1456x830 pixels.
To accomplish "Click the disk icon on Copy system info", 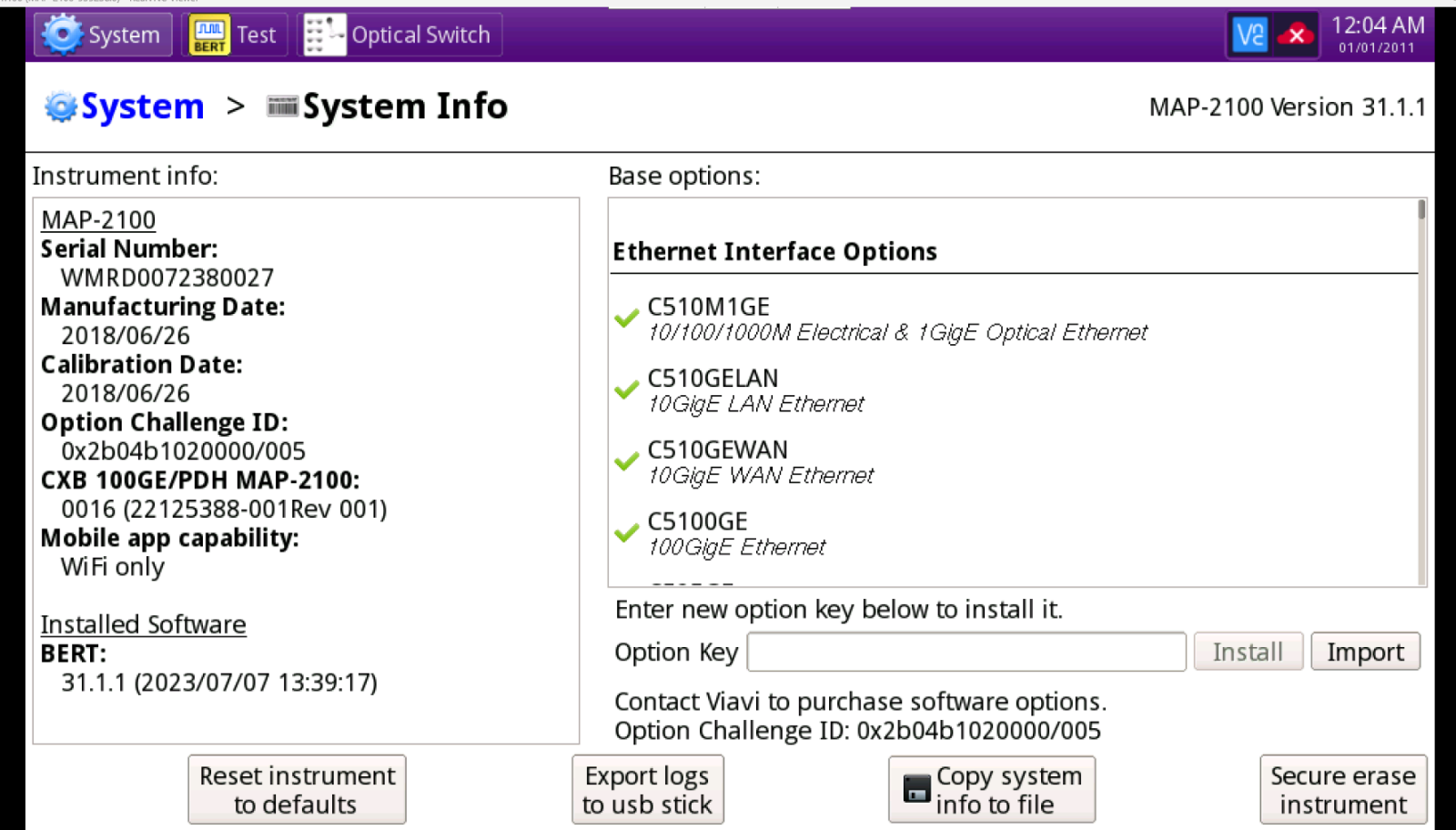I will point(916,788).
